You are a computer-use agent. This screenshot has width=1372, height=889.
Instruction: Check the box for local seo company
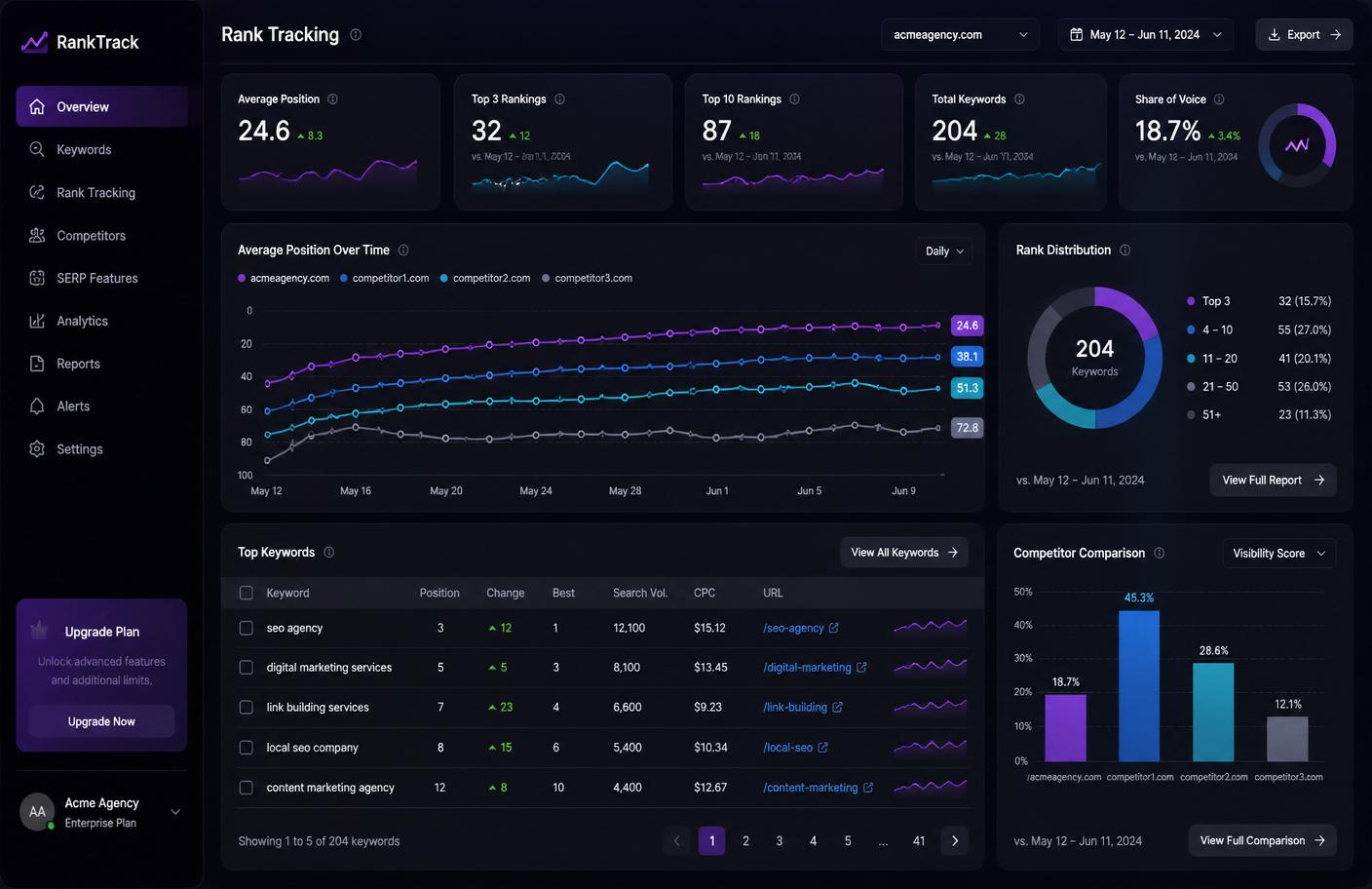(x=247, y=748)
